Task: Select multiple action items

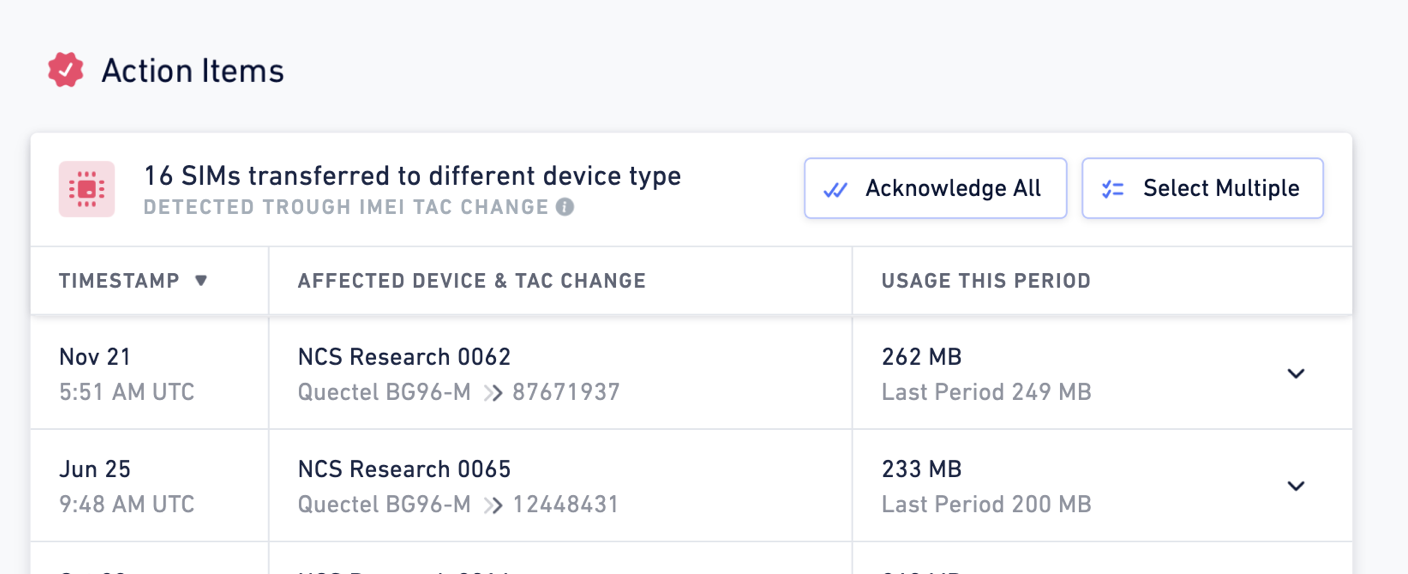Action: pos(1203,188)
